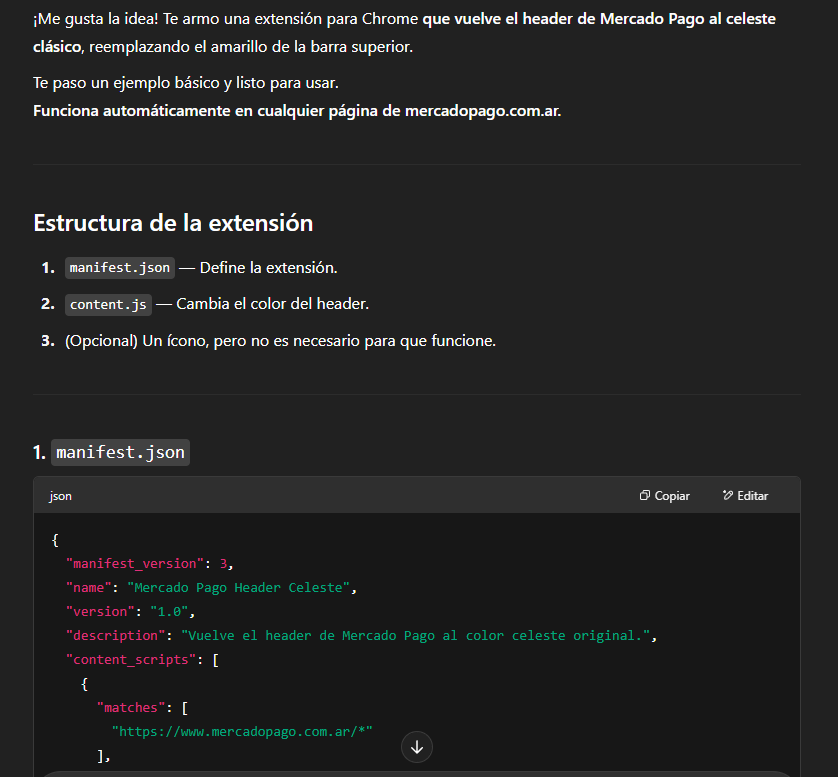This screenshot has height=777, width=838.
Task: Click the 'Estructura de la extensión' heading
Action: 173,223
